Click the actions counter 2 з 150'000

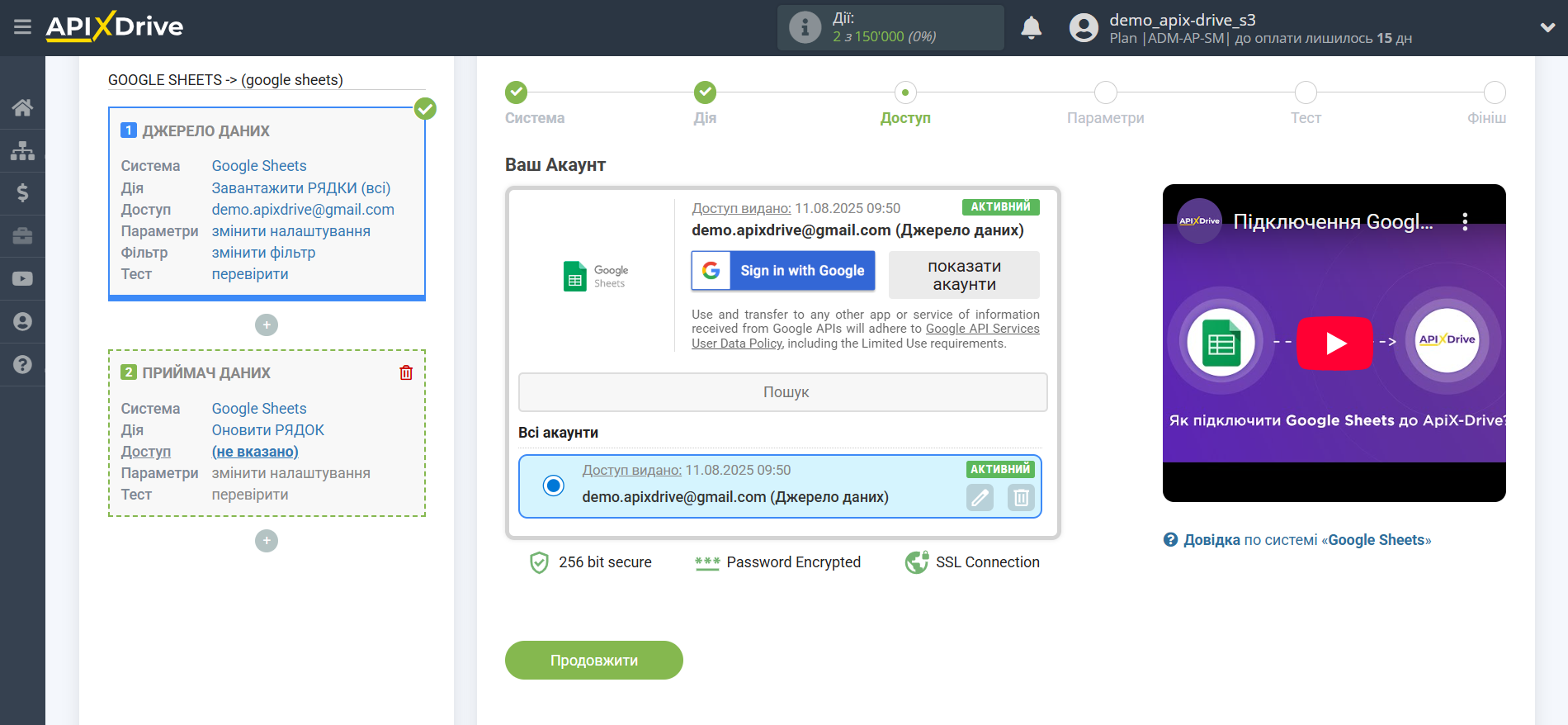(x=884, y=36)
